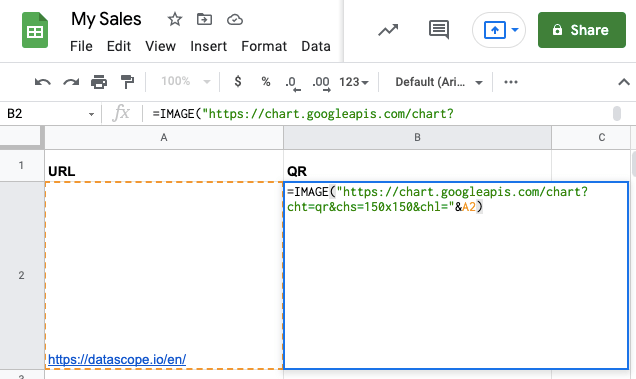The width and height of the screenshot is (636, 379).
Task: Click the vertical sheet scrollbar
Action: click(634, 164)
